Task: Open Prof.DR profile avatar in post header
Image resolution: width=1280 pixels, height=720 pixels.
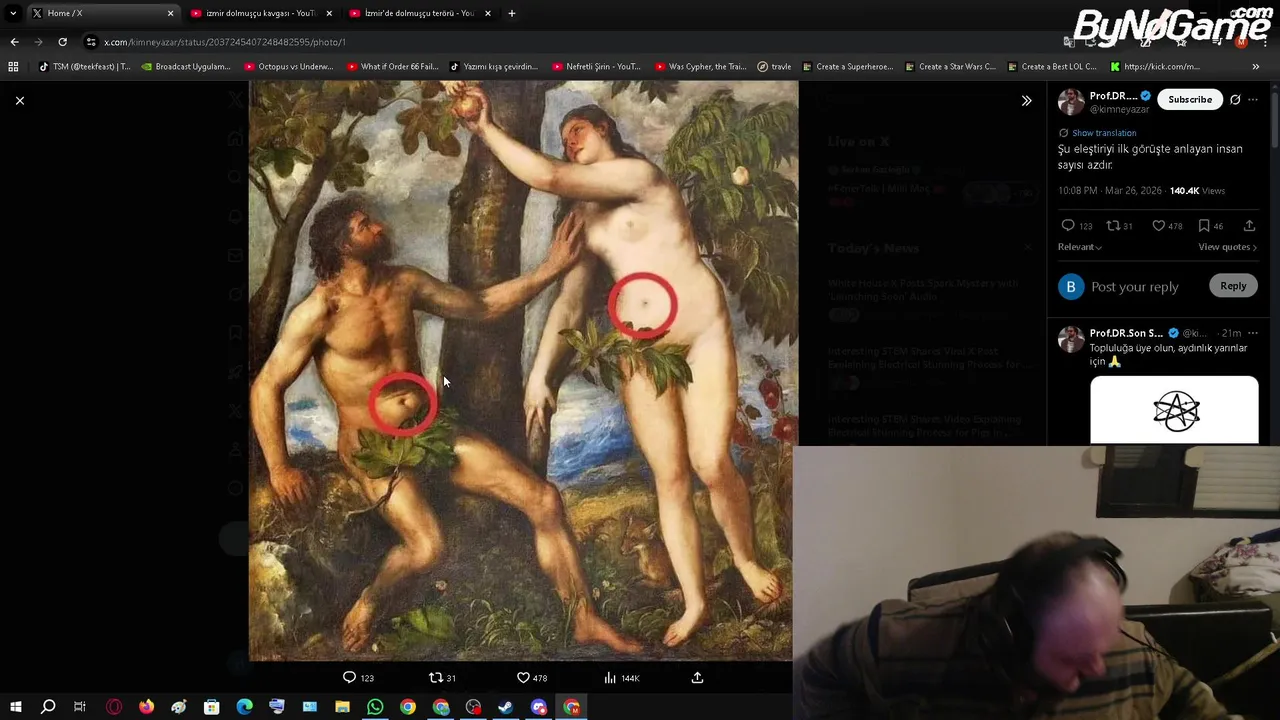Action: 1071,101
